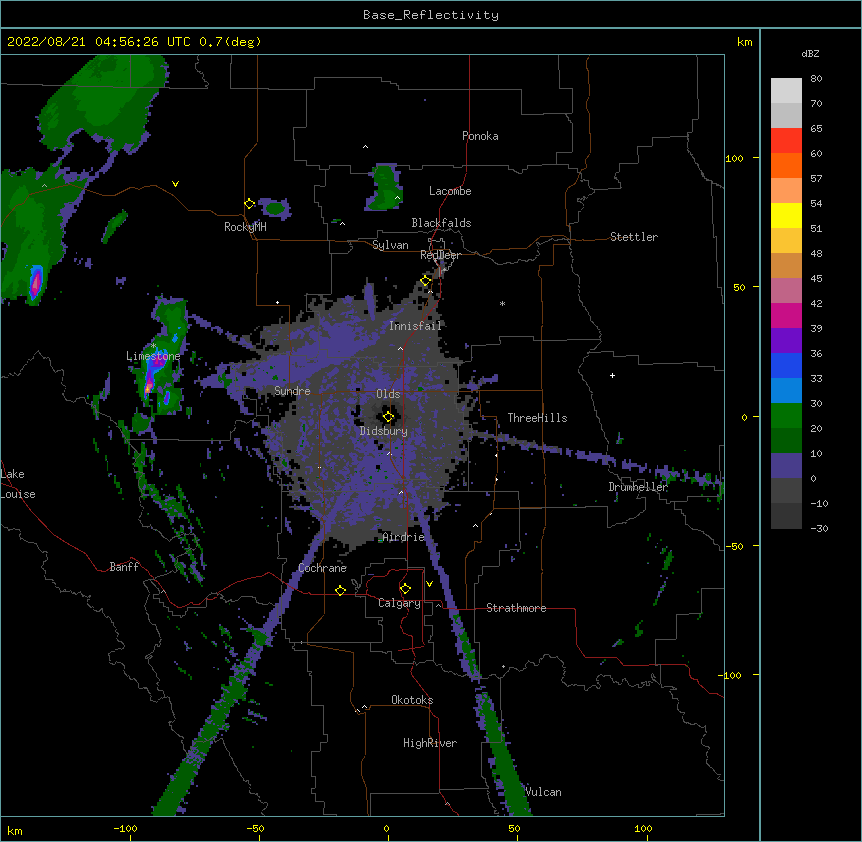Click the yellow diamond marker beside RockyMH
The width and height of the screenshot is (862, 842).
point(250,204)
